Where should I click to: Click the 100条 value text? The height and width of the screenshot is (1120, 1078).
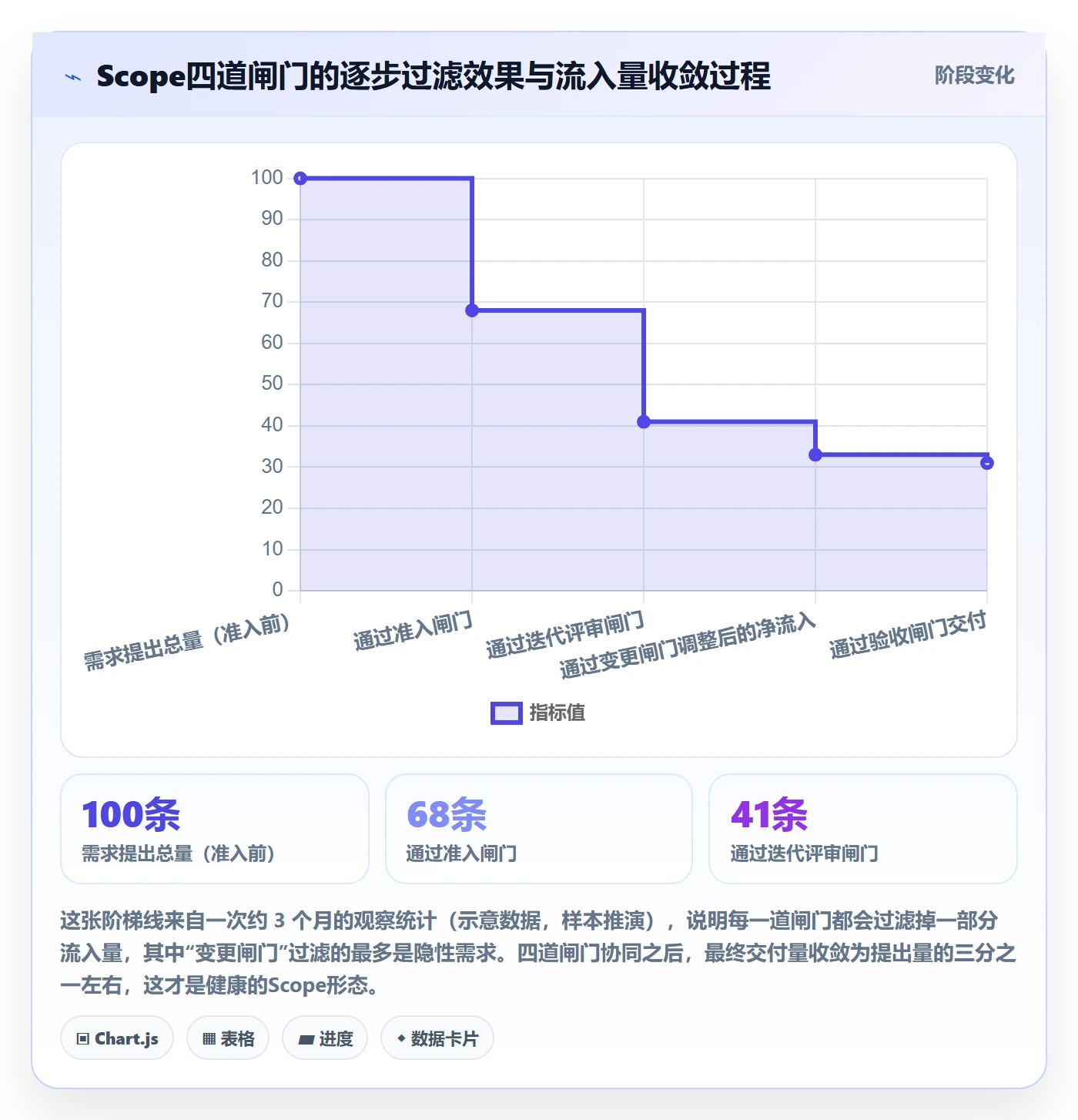coord(131,815)
